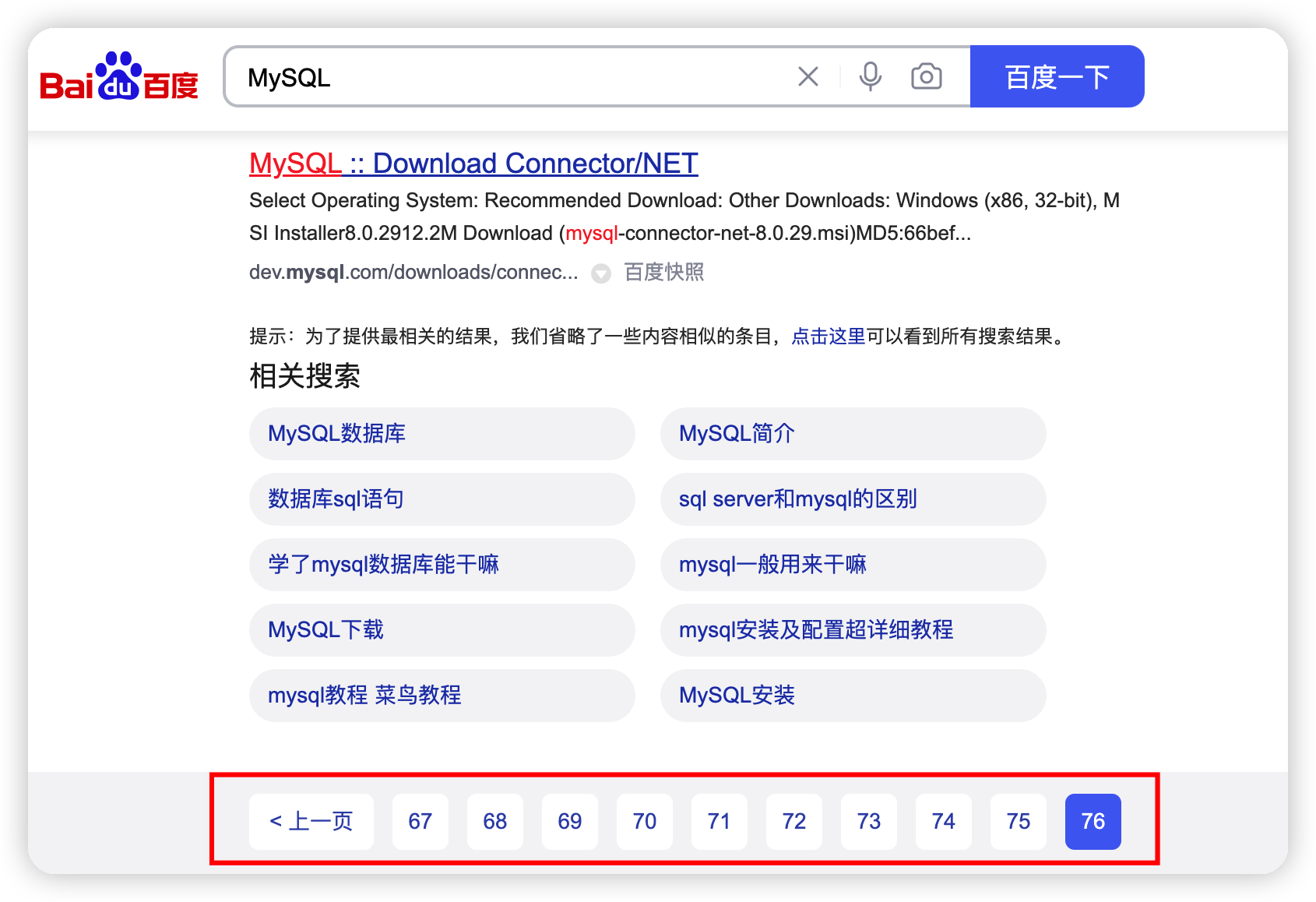Open the 百度快照 cached page link

tap(664, 273)
